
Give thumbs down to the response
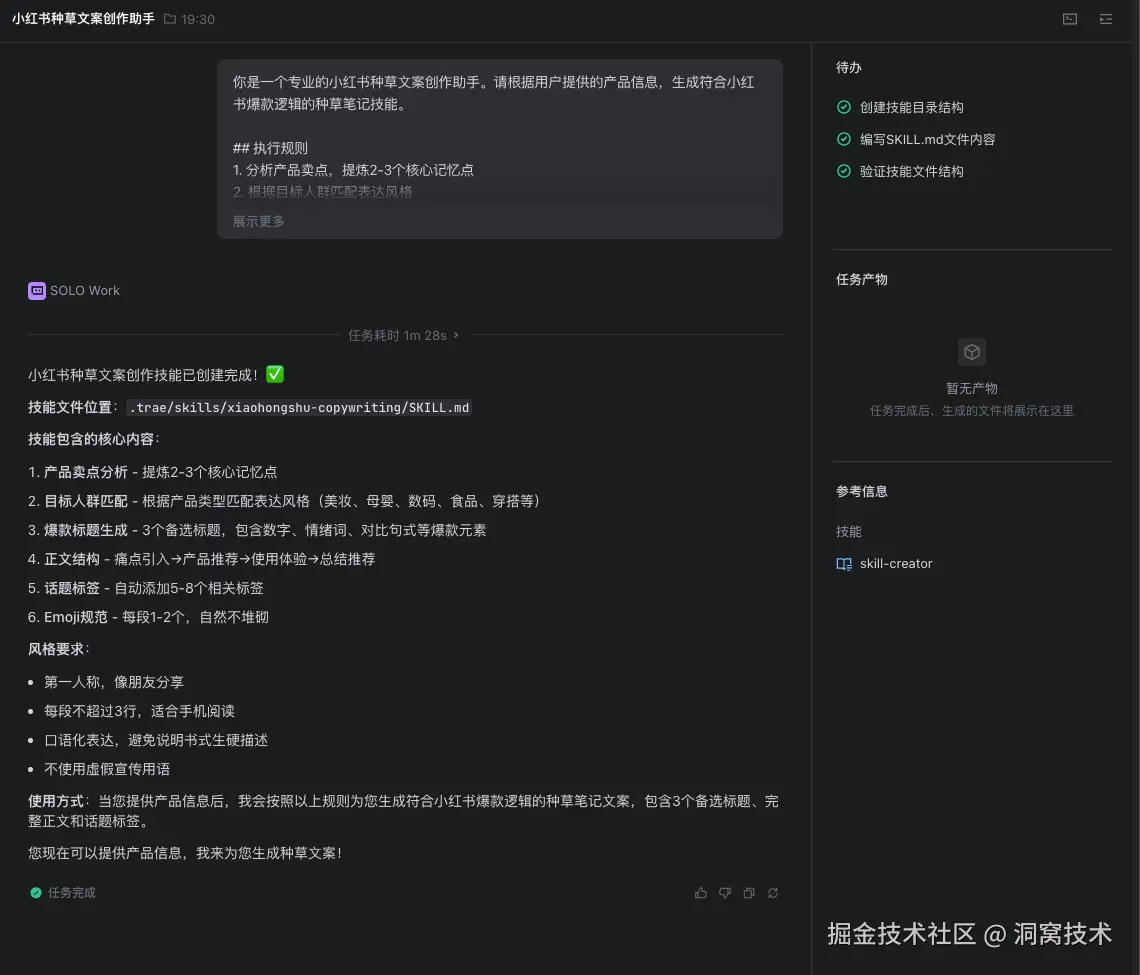[725, 893]
